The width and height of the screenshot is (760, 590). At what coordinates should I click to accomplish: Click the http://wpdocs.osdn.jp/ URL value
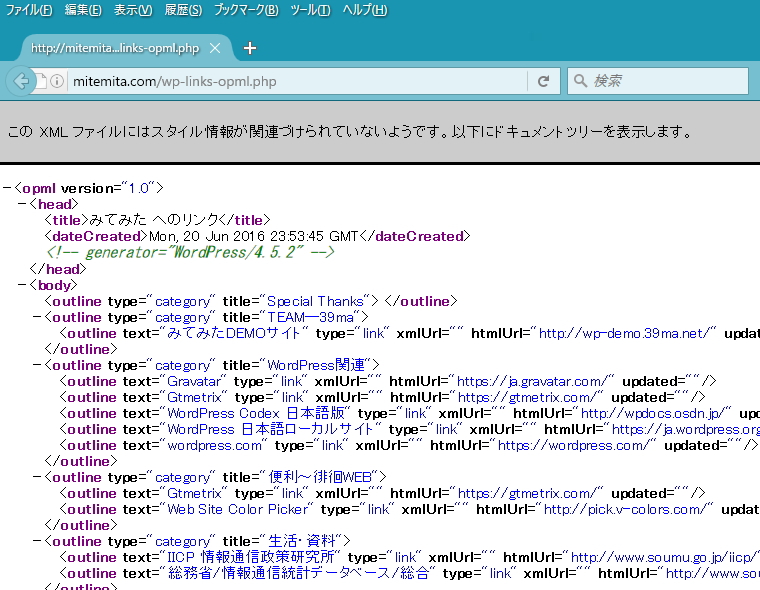653,413
